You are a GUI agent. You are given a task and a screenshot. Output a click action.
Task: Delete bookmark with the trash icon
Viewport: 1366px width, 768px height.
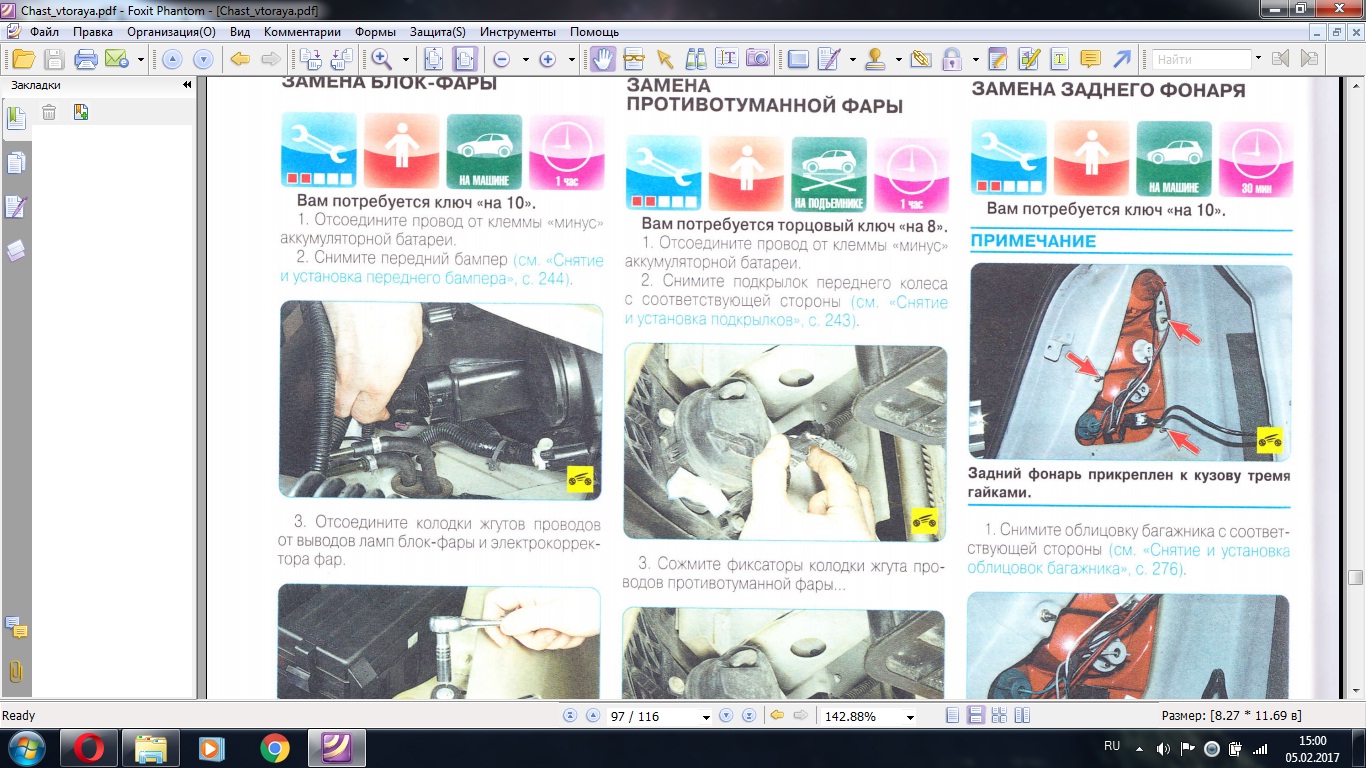tap(48, 112)
